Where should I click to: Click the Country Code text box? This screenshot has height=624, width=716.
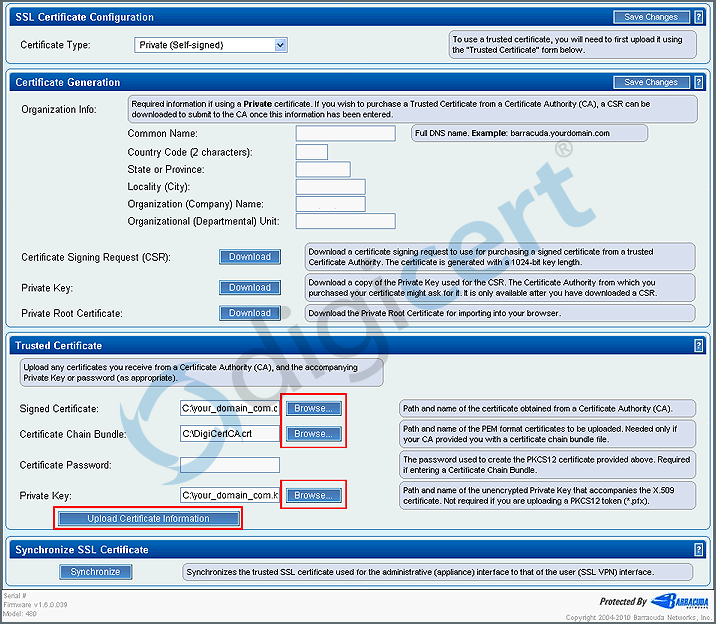pos(311,152)
